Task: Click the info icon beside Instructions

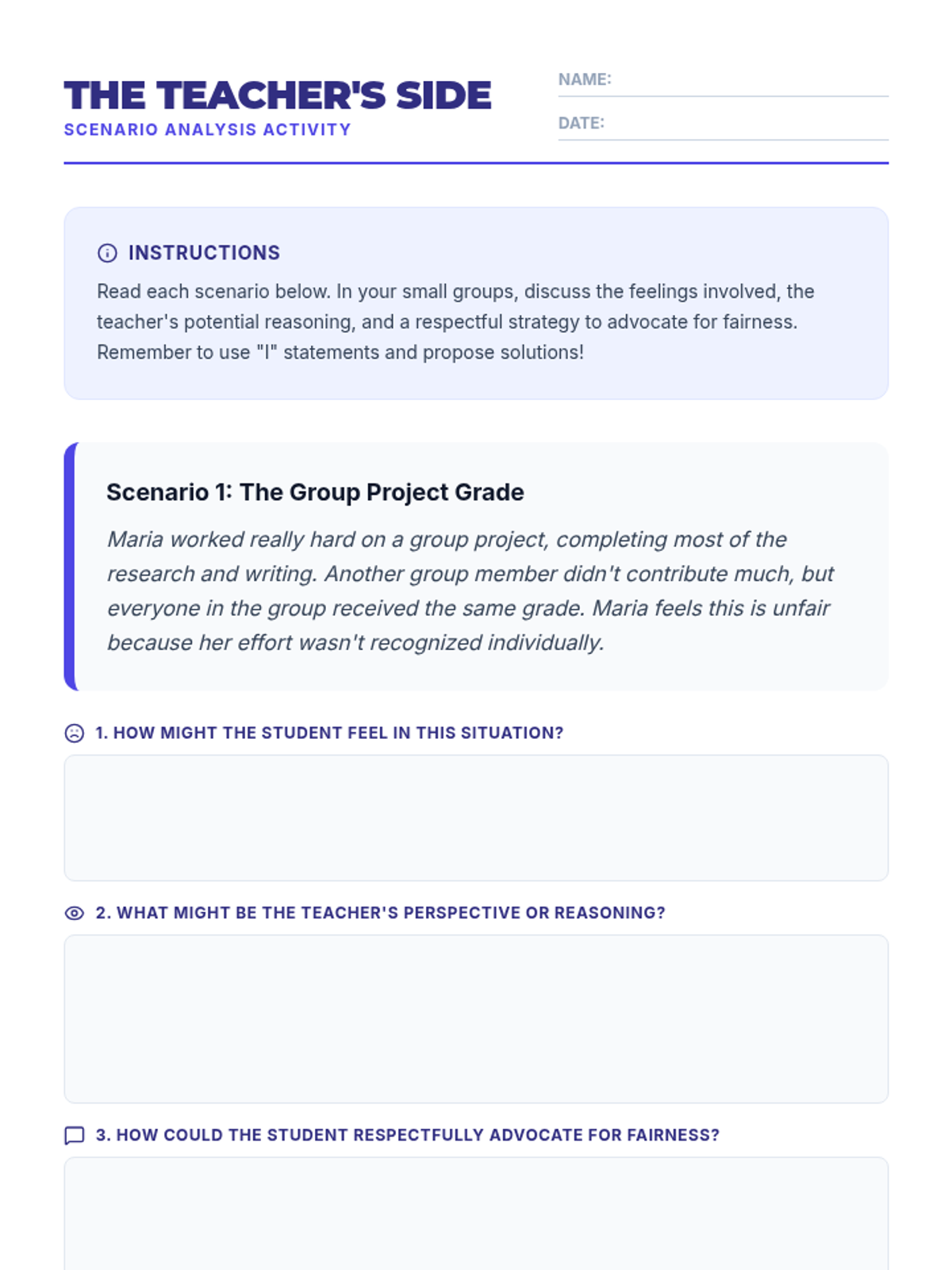Action: [x=107, y=253]
